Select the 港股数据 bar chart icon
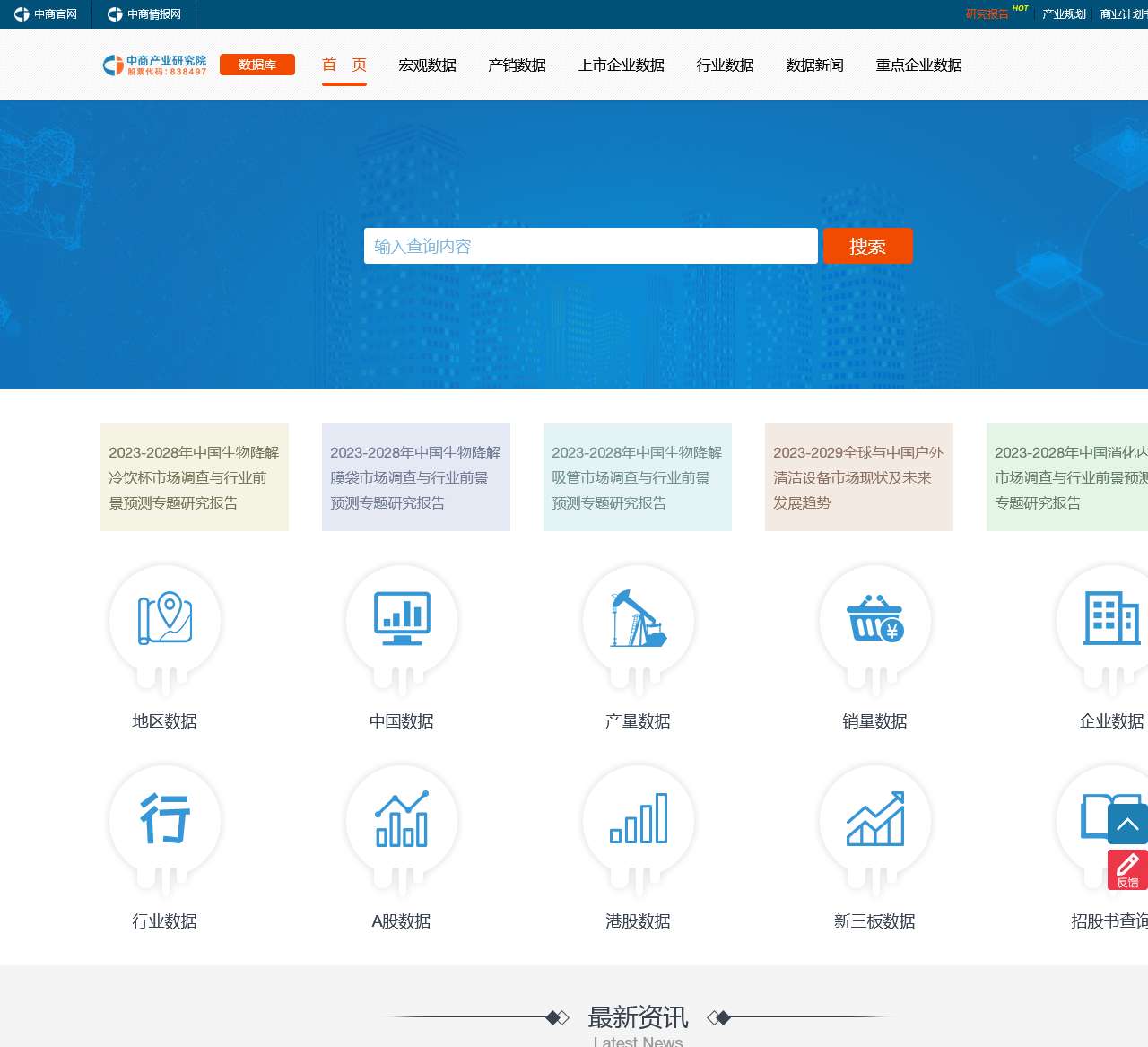 pos(638,819)
